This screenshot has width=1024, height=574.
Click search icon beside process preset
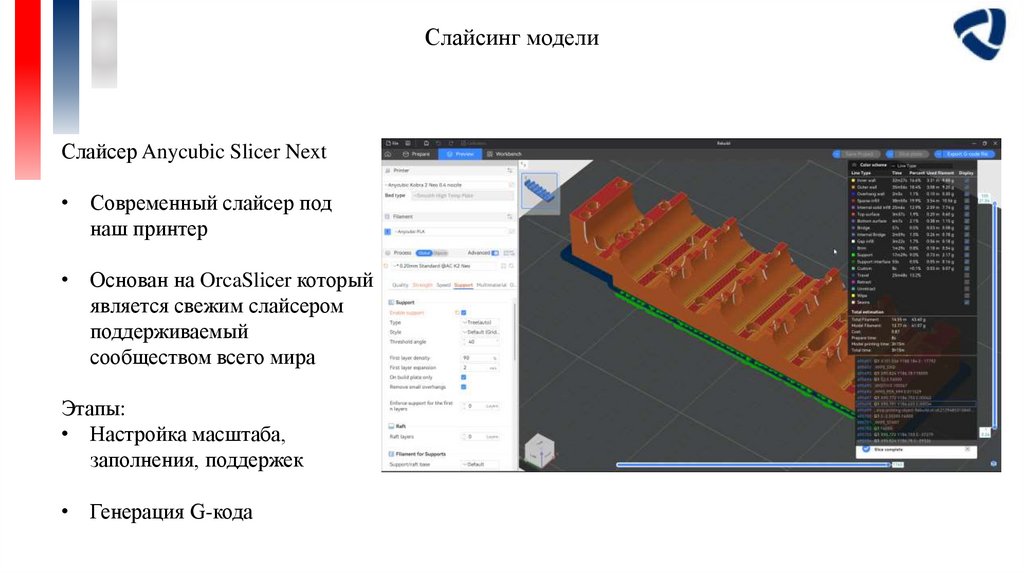click(x=511, y=266)
